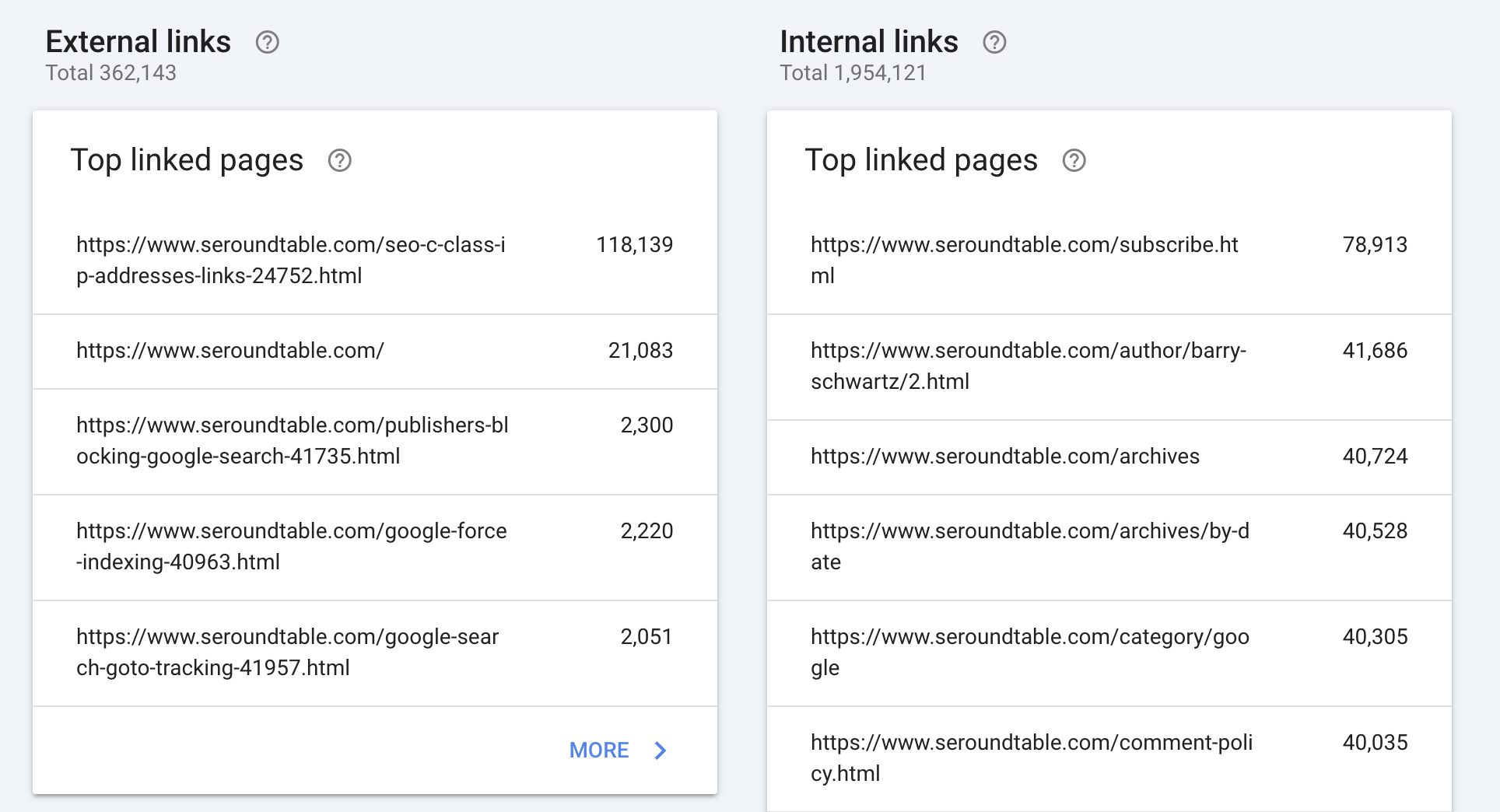Click the External links heading
Screen dimensions: 1500x812
click(x=138, y=42)
